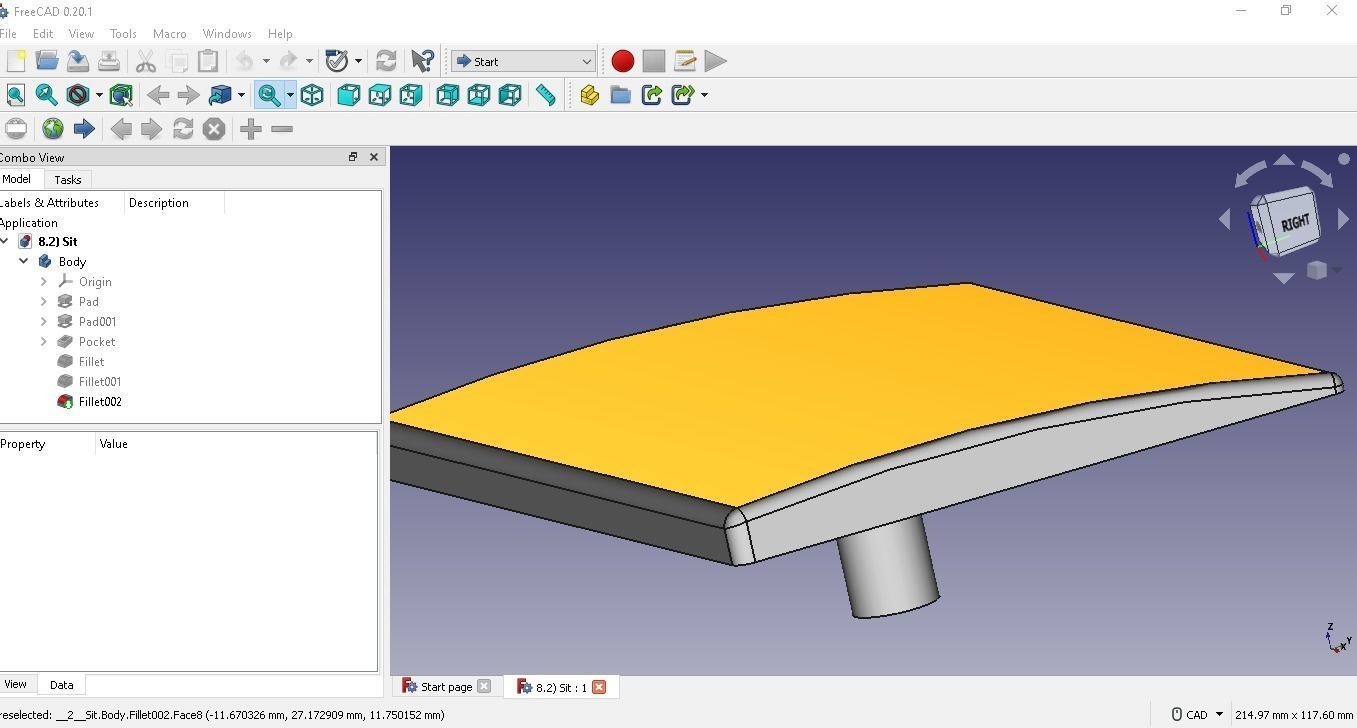Open the Edit menu
The height and width of the screenshot is (728, 1357).
[x=42, y=33]
